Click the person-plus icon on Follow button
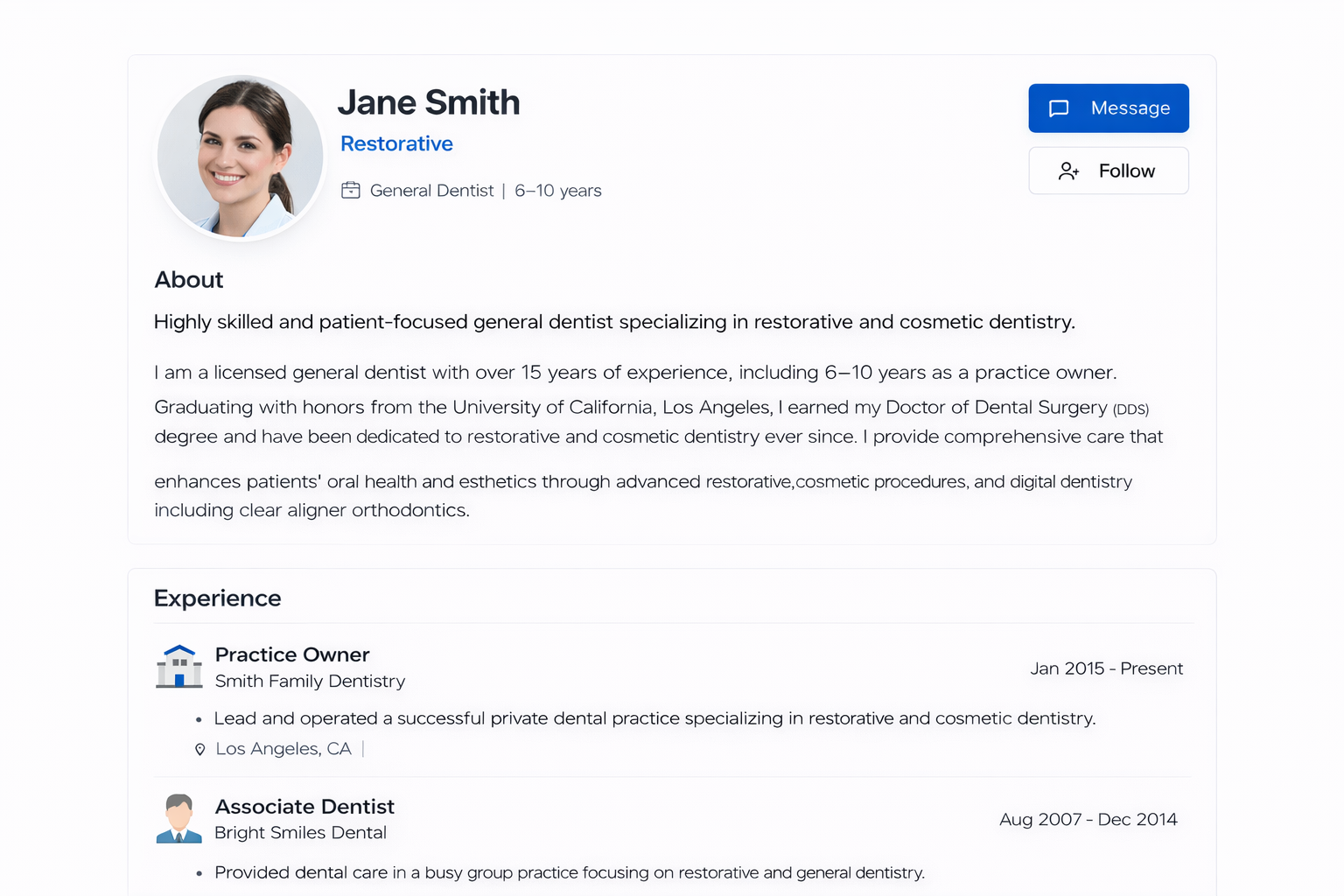Viewport: 1344px width, 896px height. 1068,171
